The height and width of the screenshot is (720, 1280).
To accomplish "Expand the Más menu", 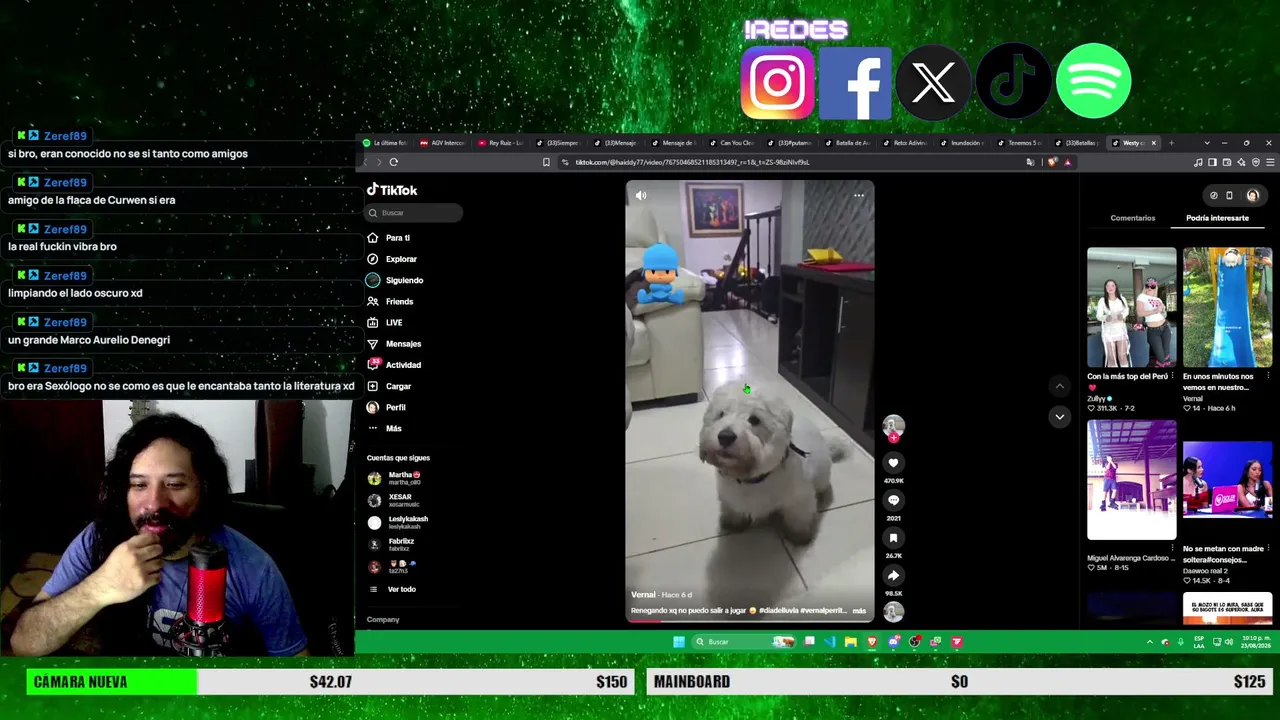I will (384, 428).
